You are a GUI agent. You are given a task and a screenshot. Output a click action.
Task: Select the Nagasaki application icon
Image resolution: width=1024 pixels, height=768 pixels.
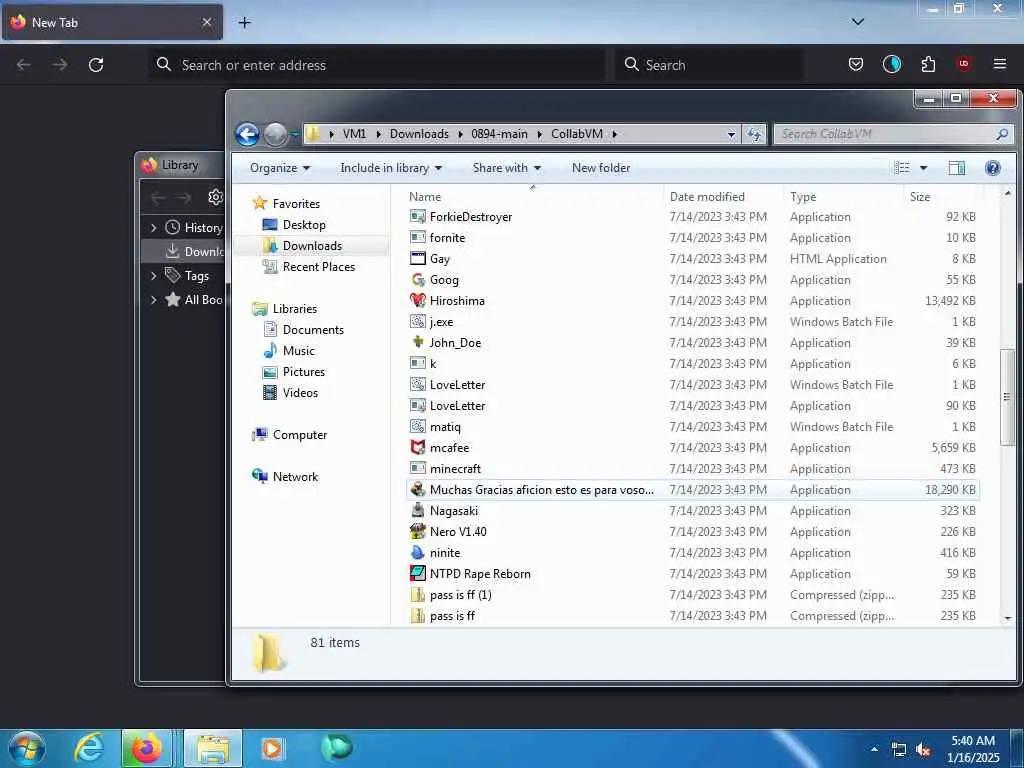tap(418, 511)
